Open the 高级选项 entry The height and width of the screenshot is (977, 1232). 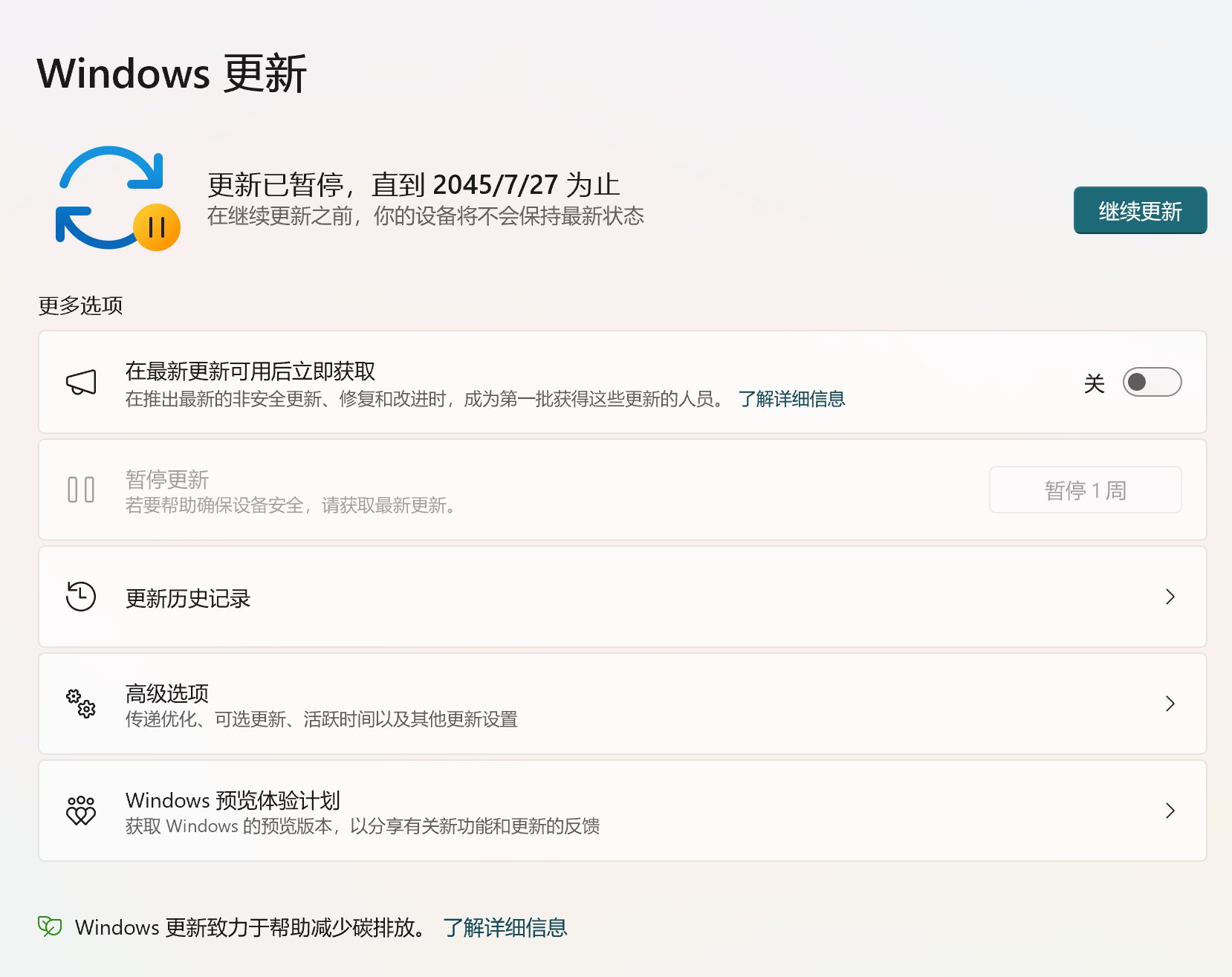167,693
